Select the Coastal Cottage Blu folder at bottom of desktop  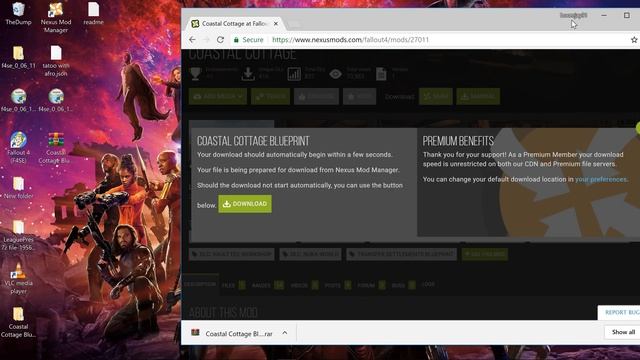click(x=18, y=322)
